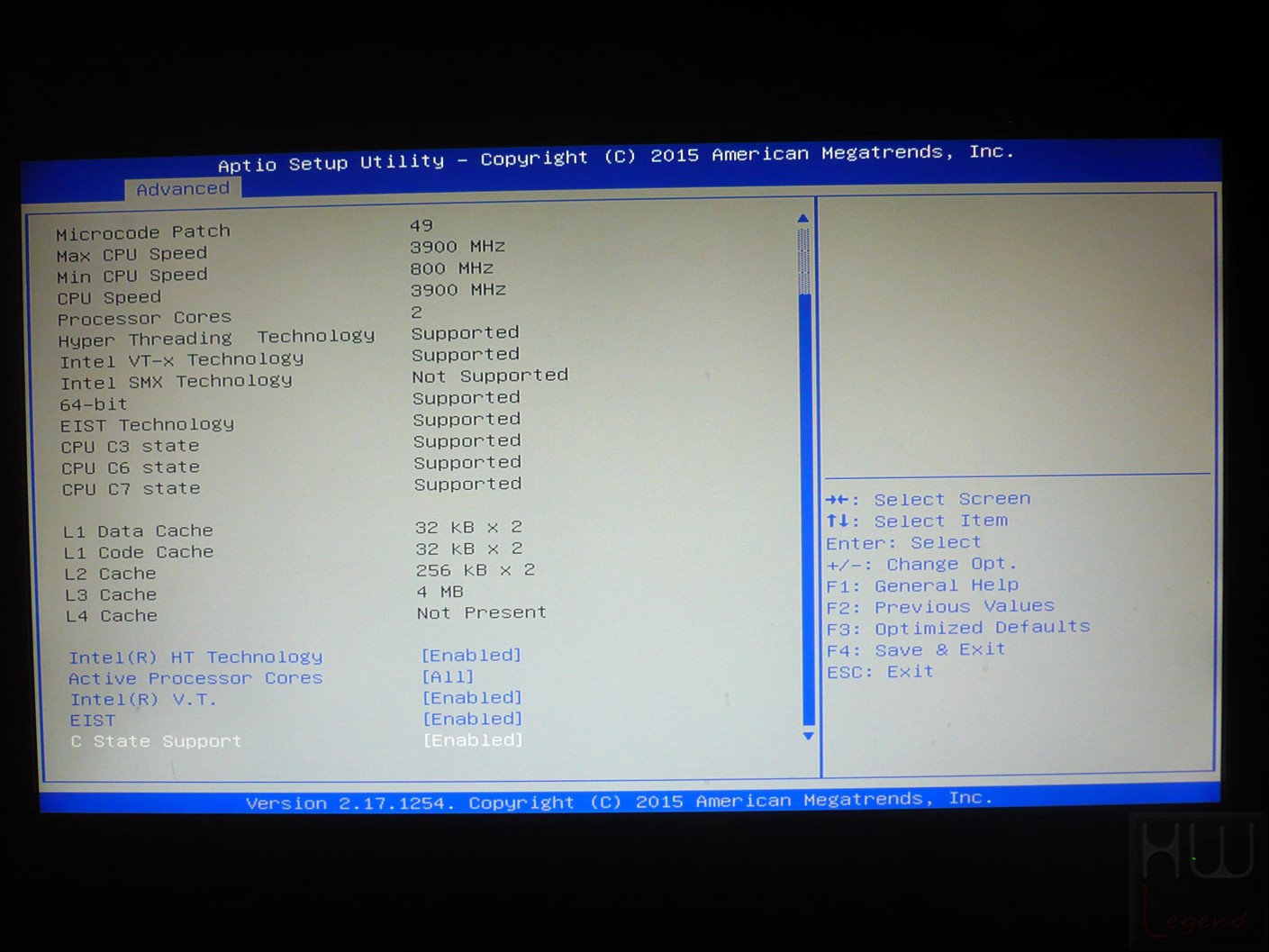Click L3 Cache label
Viewport: 1269px width, 952px height.
coord(112,595)
